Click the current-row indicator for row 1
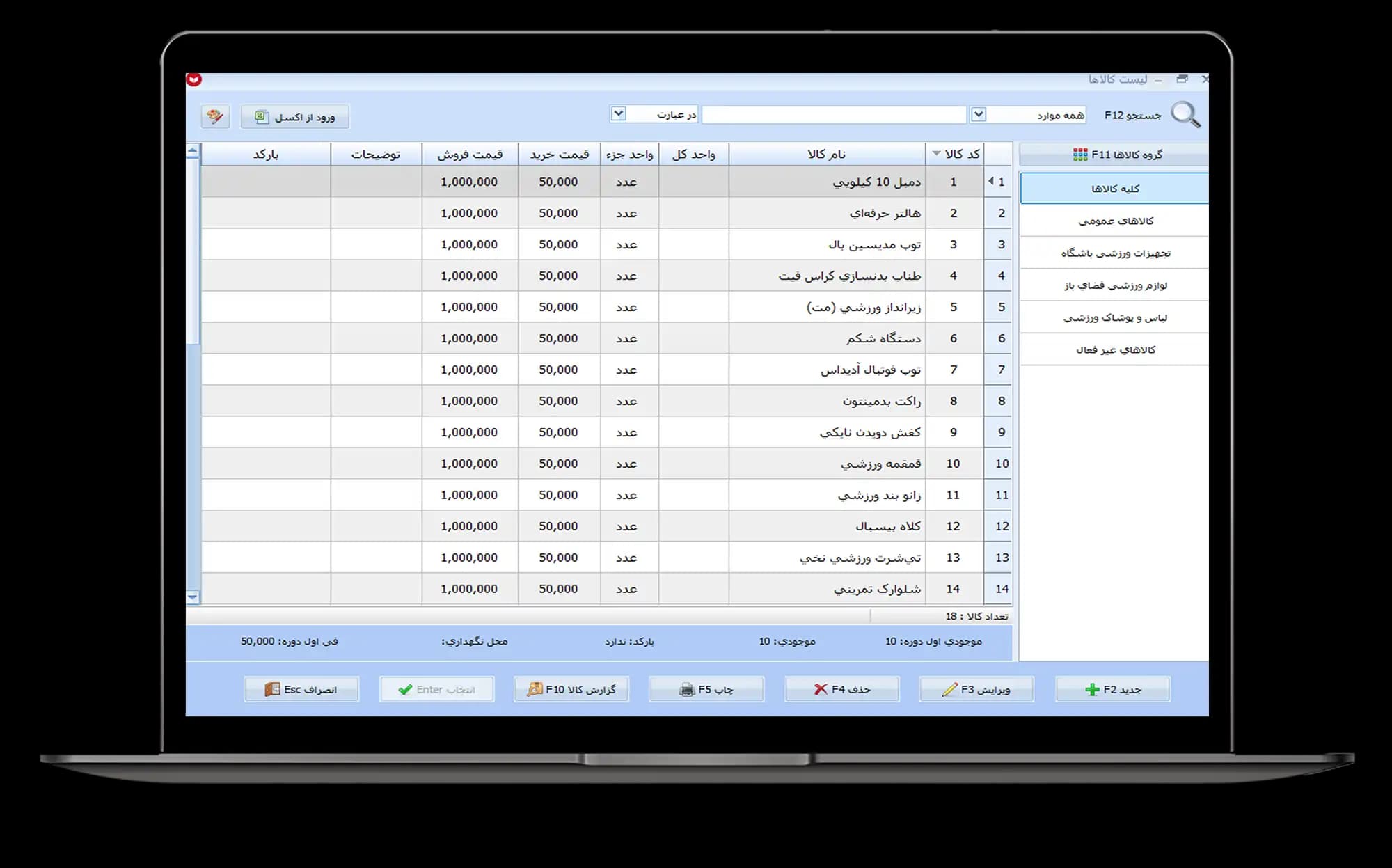 point(990,181)
